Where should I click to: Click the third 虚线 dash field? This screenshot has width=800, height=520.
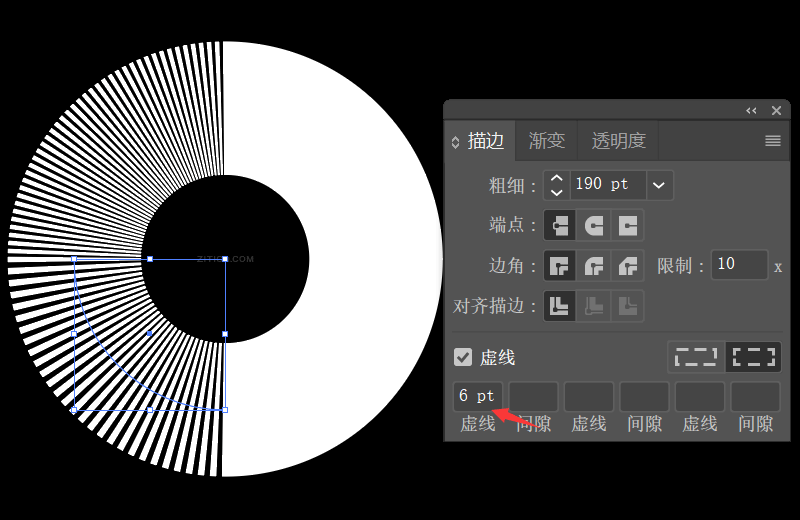(x=700, y=396)
